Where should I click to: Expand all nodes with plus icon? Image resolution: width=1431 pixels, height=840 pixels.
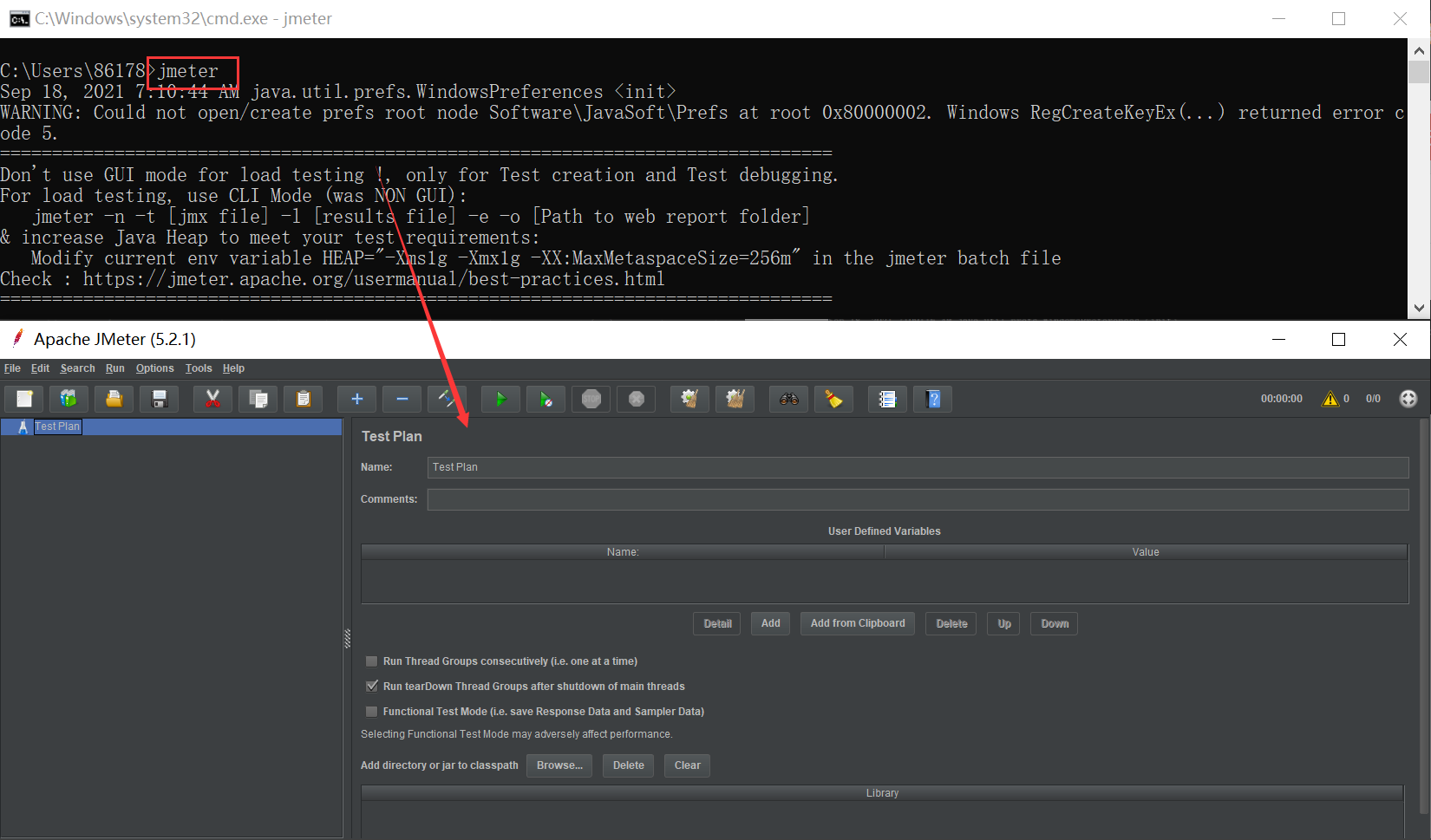click(356, 399)
